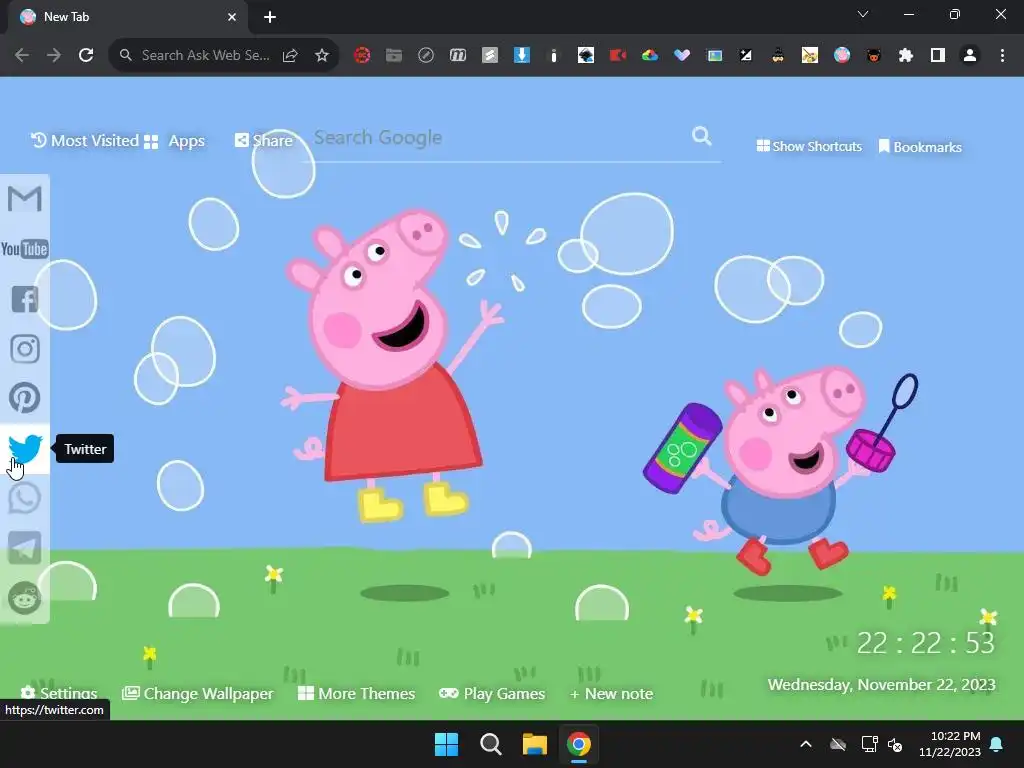Share this page from the address bar
Image resolution: width=1024 pixels, height=768 pixels.
(x=290, y=56)
